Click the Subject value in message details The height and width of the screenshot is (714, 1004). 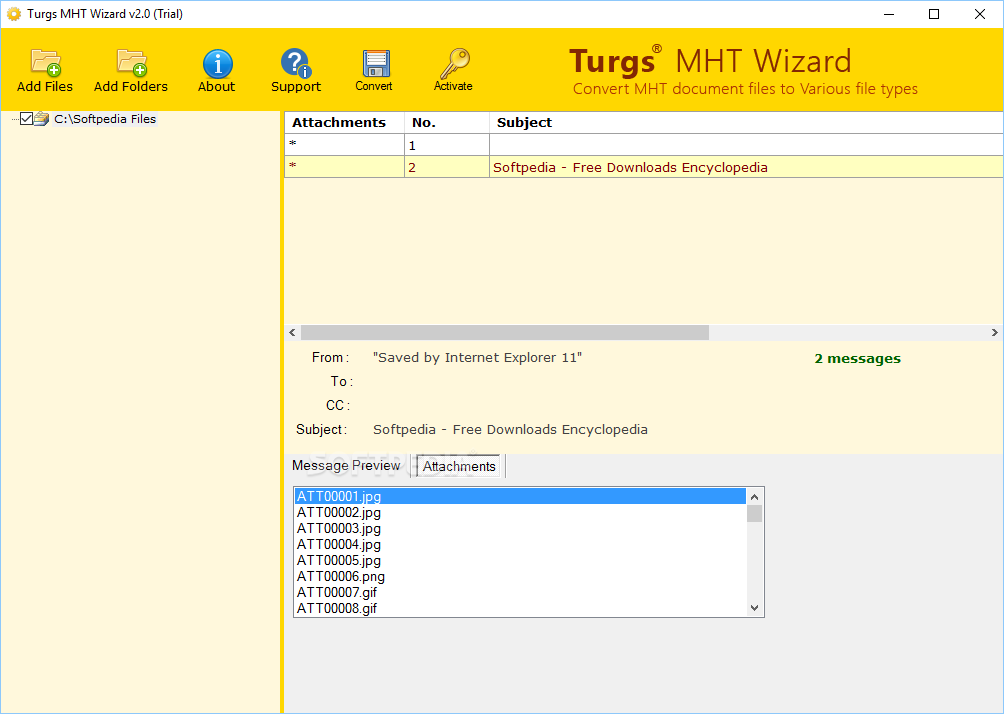pos(510,430)
